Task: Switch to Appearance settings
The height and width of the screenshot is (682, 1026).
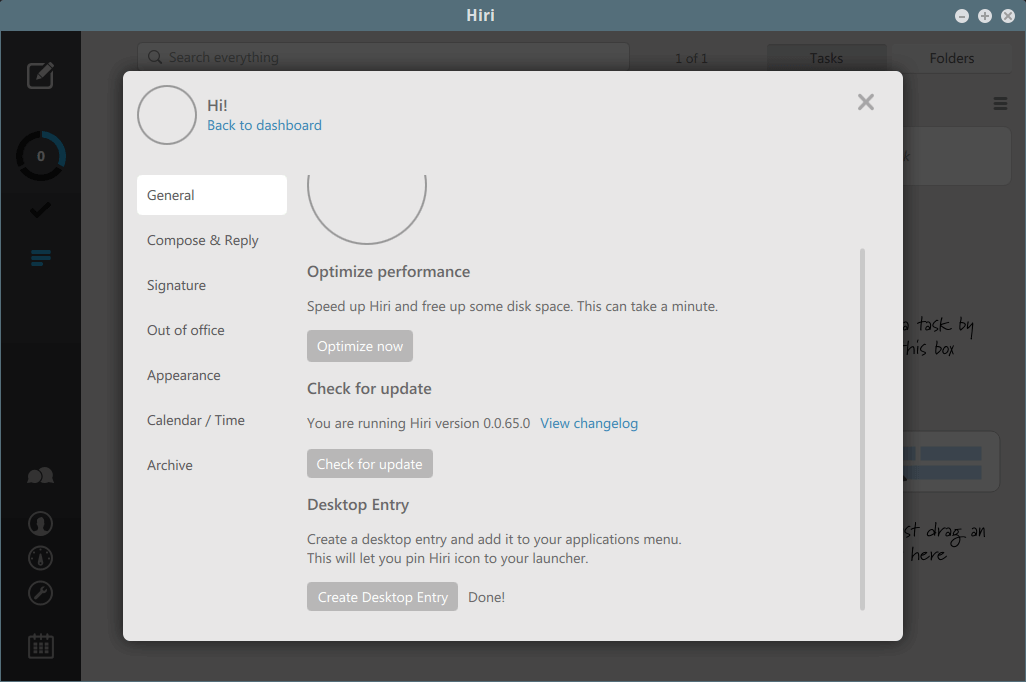Action: click(184, 376)
